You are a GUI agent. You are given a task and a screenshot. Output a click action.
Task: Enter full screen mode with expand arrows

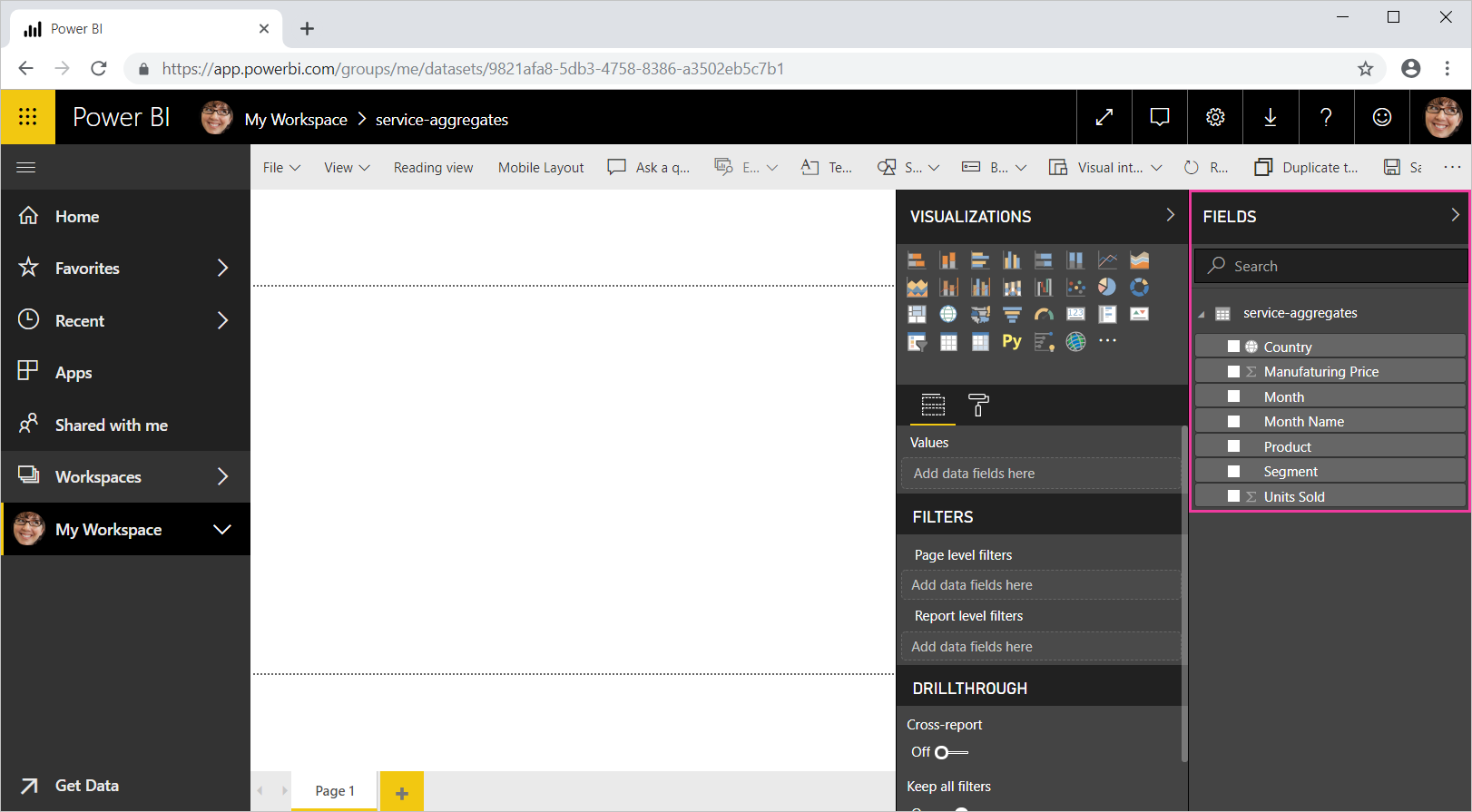[x=1104, y=117]
